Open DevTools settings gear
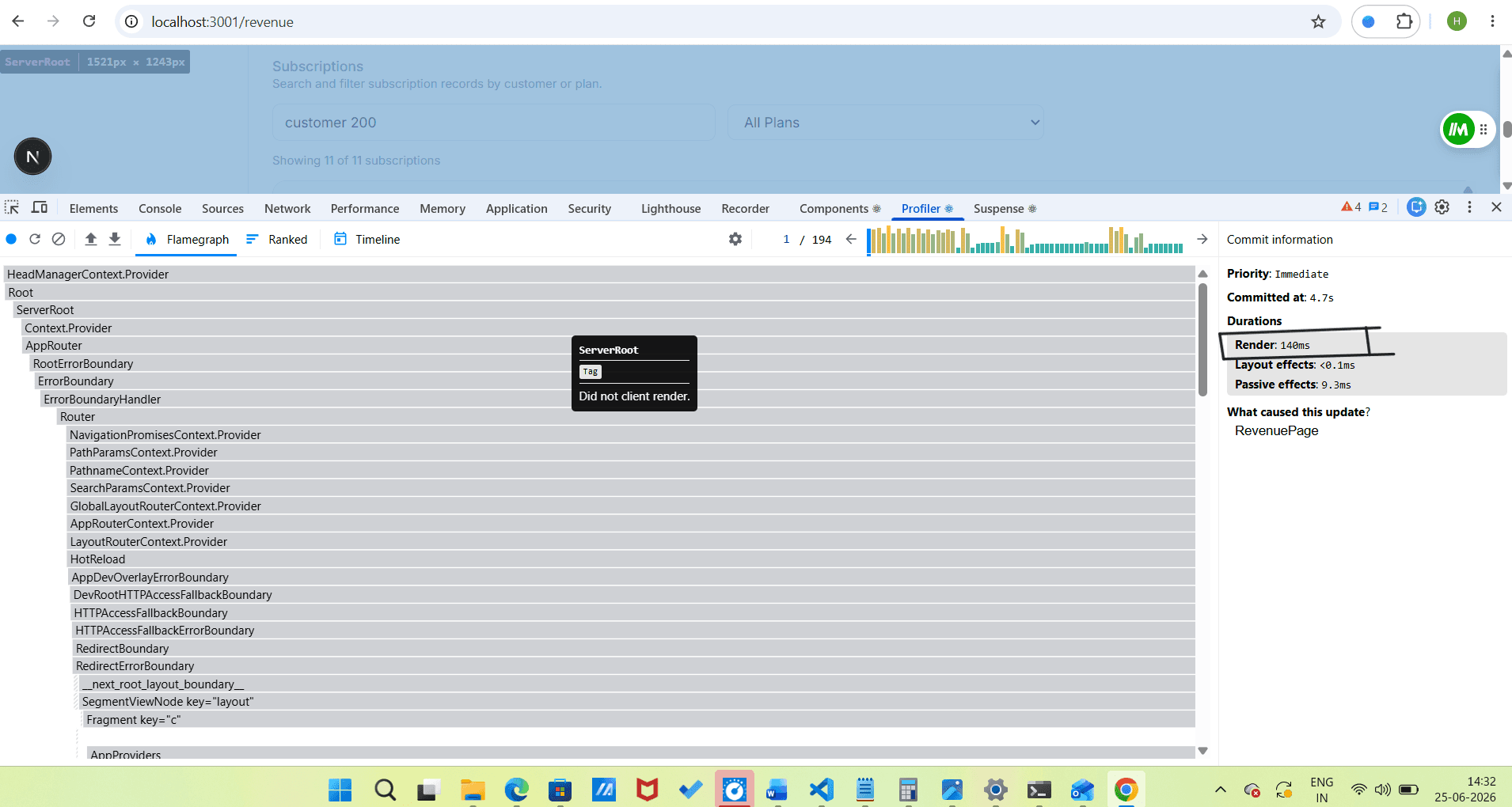 tap(1442, 206)
